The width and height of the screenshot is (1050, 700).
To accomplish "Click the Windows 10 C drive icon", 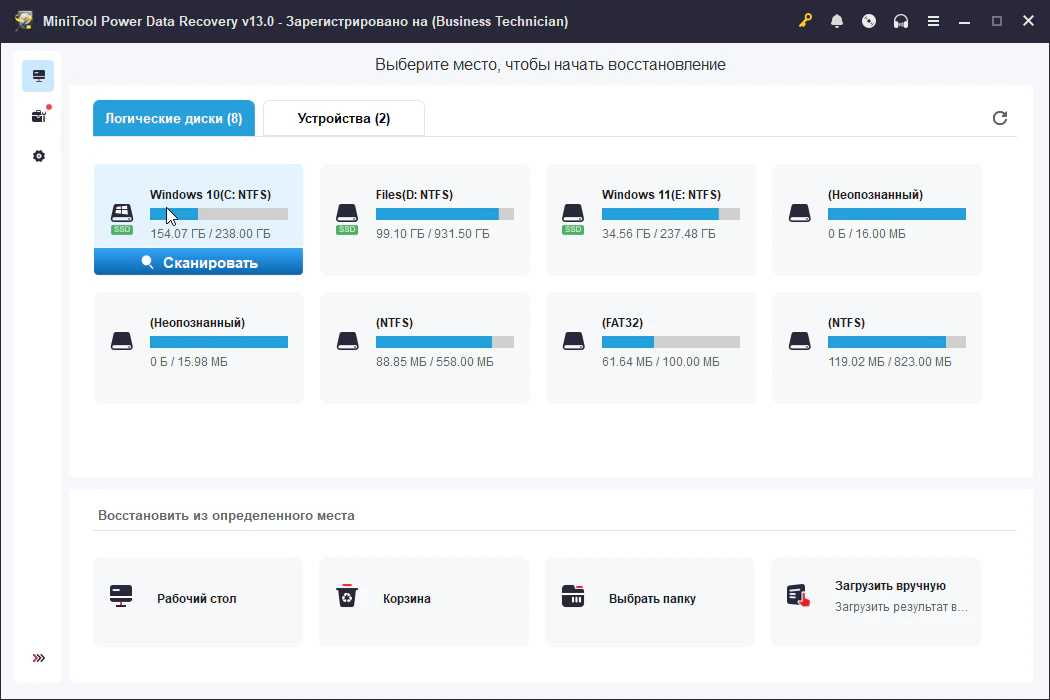I will point(122,218).
